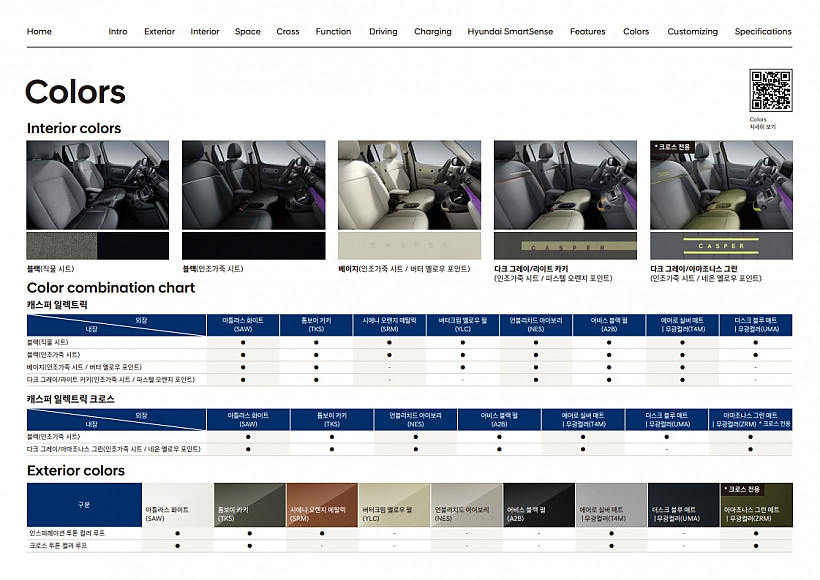The image size is (820, 580).
Task: Click the 아마조니스 그린 매트 크로스 전용 column header
Action: [751, 419]
